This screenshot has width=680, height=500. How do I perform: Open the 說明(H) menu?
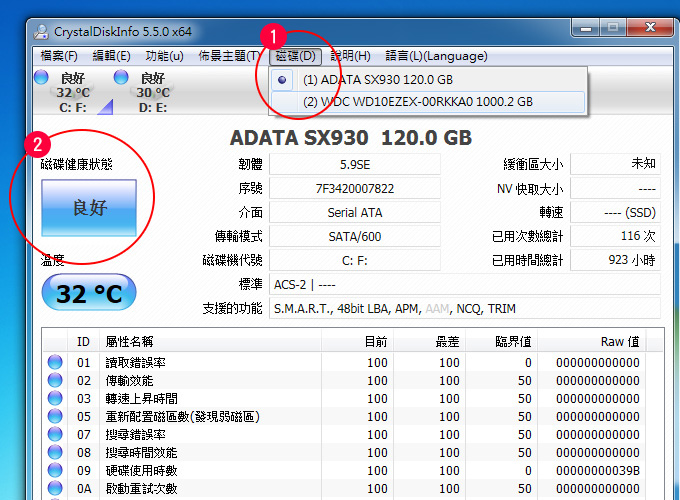point(350,56)
